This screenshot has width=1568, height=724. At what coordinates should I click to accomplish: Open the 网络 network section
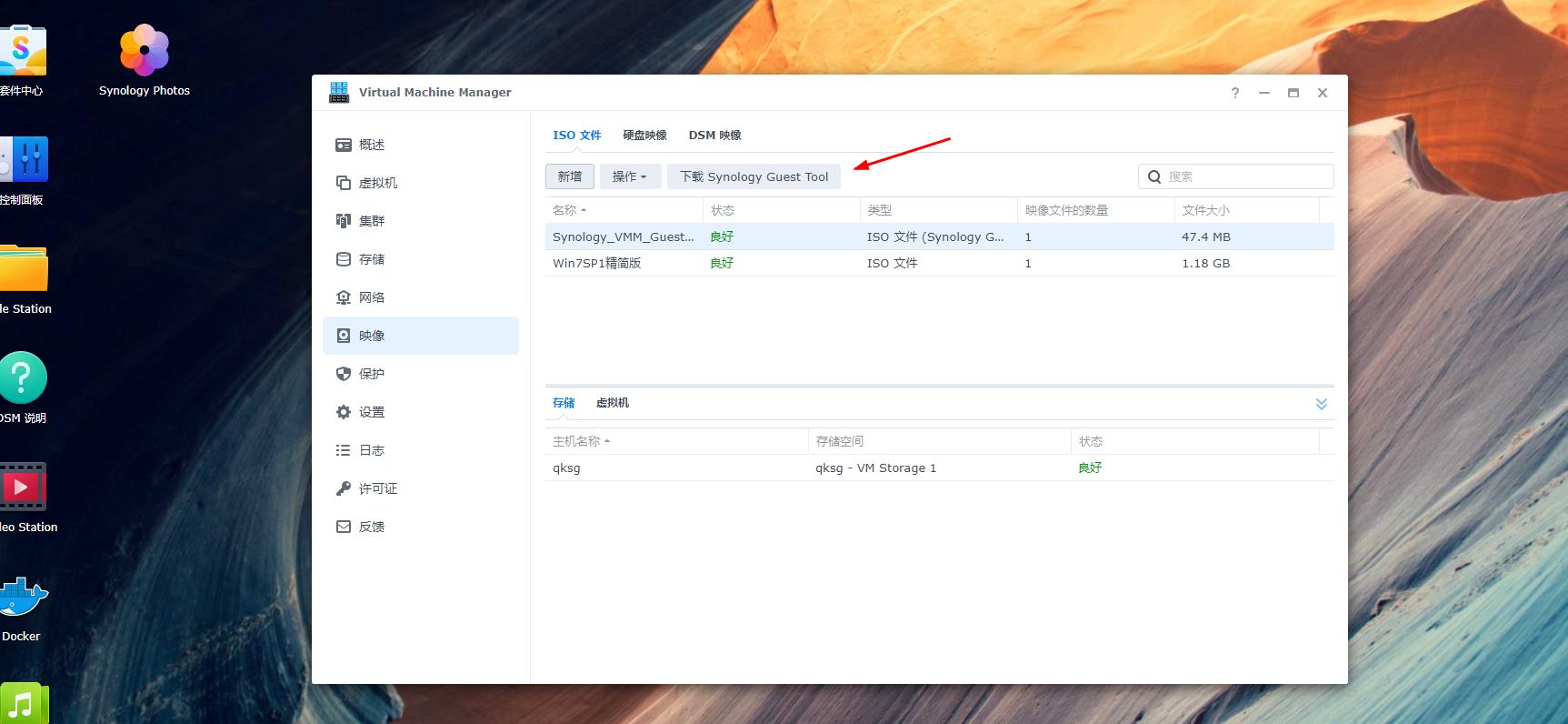[372, 297]
